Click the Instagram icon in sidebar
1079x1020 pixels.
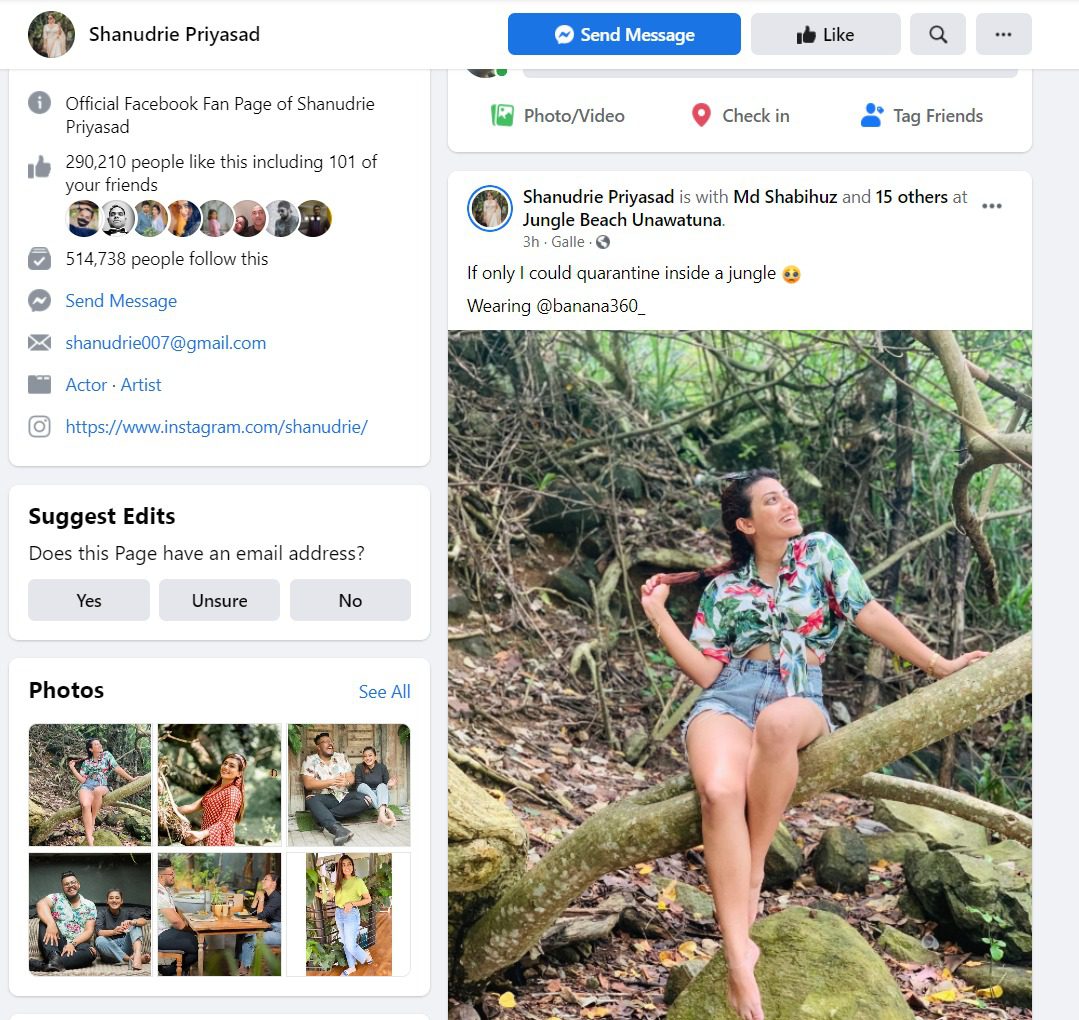coord(40,427)
